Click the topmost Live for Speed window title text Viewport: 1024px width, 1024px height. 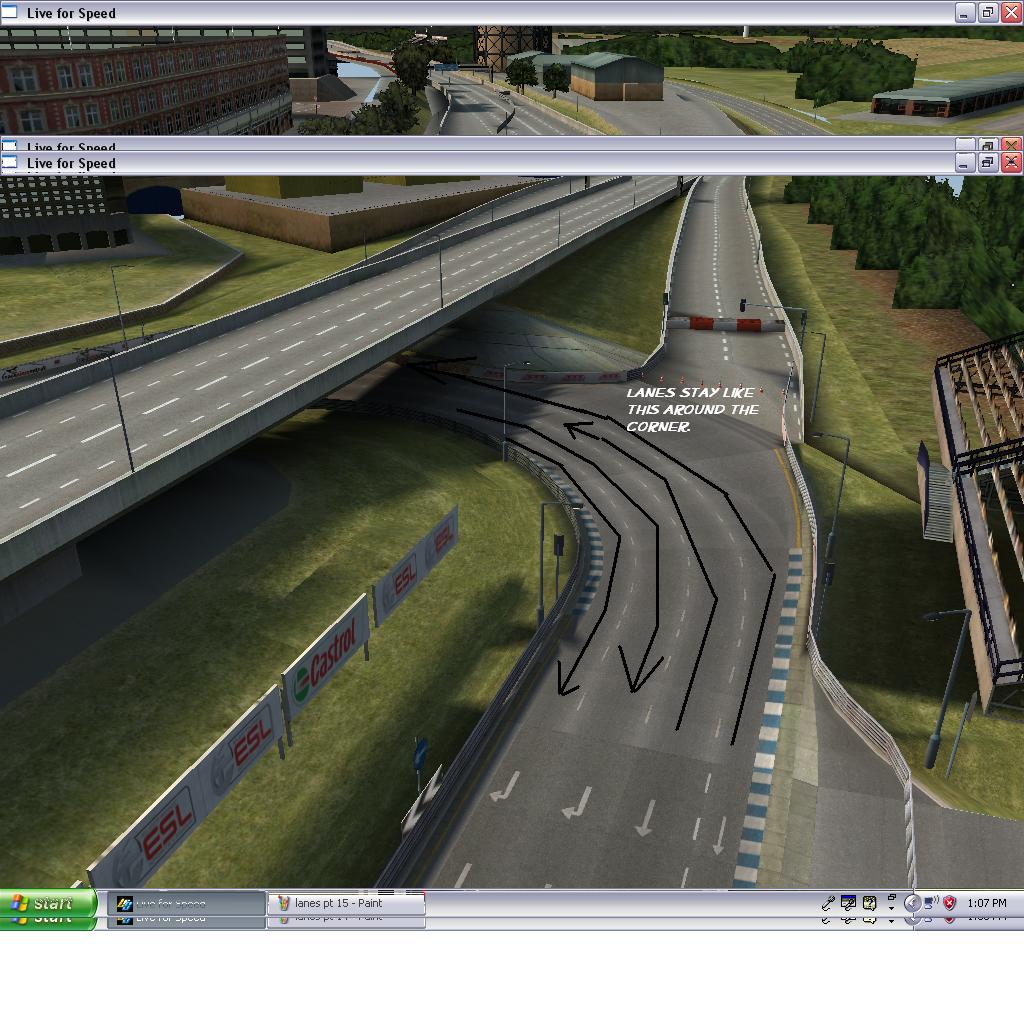[x=71, y=13]
